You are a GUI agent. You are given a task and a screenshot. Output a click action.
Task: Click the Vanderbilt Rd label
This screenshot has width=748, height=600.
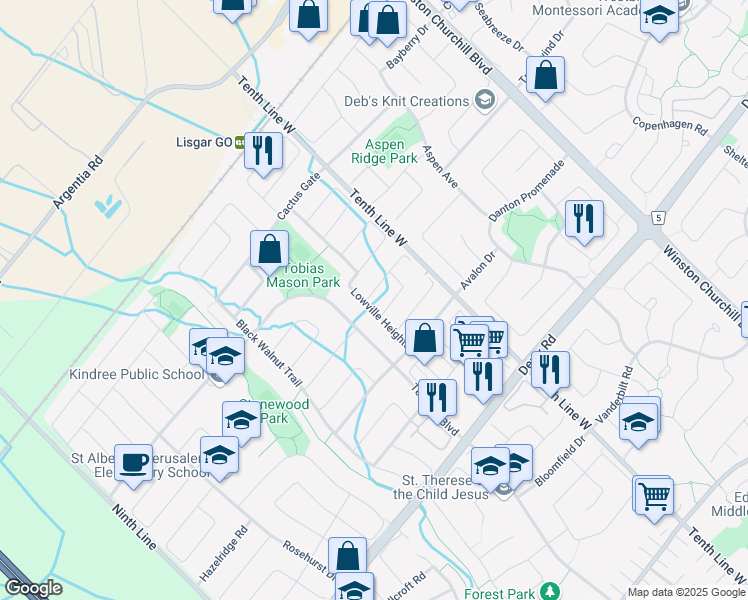point(615,394)
